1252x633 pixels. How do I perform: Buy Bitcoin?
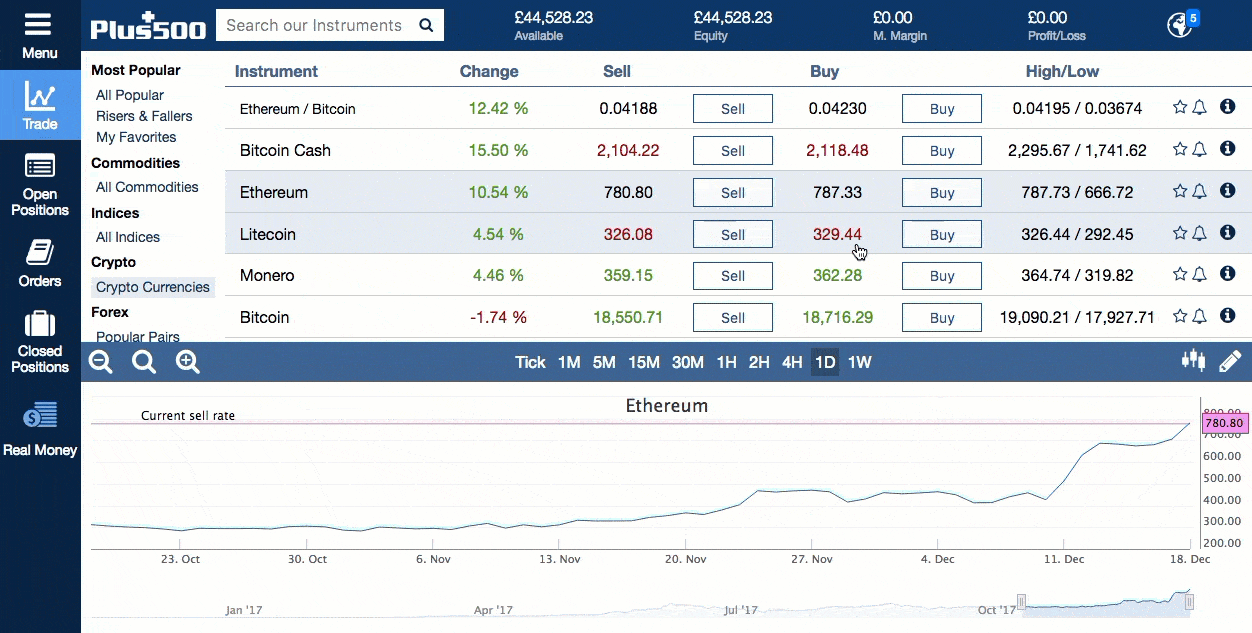pos(942,318)
